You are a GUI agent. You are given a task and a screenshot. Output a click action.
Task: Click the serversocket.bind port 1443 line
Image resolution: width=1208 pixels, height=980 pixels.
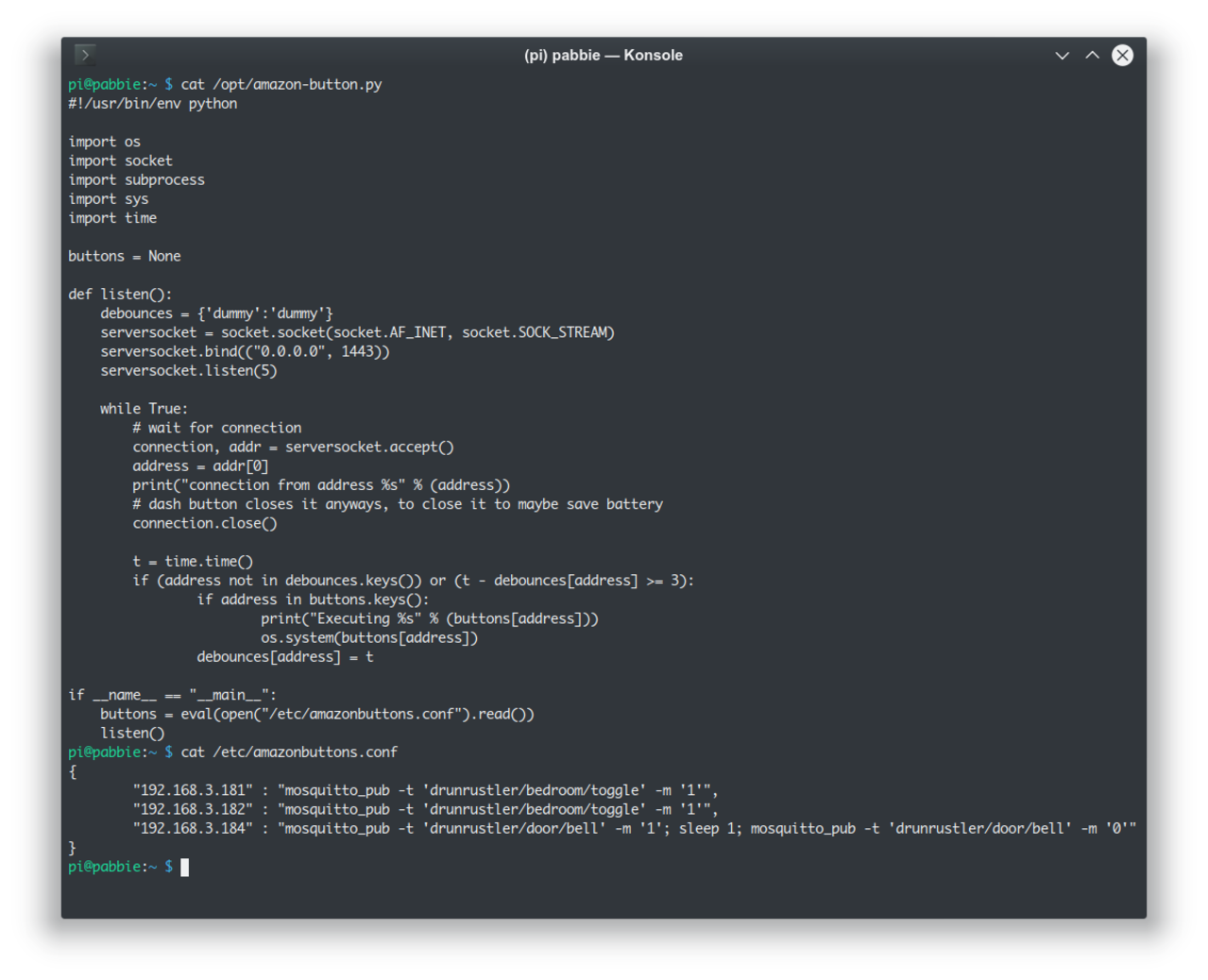[245, 351]
